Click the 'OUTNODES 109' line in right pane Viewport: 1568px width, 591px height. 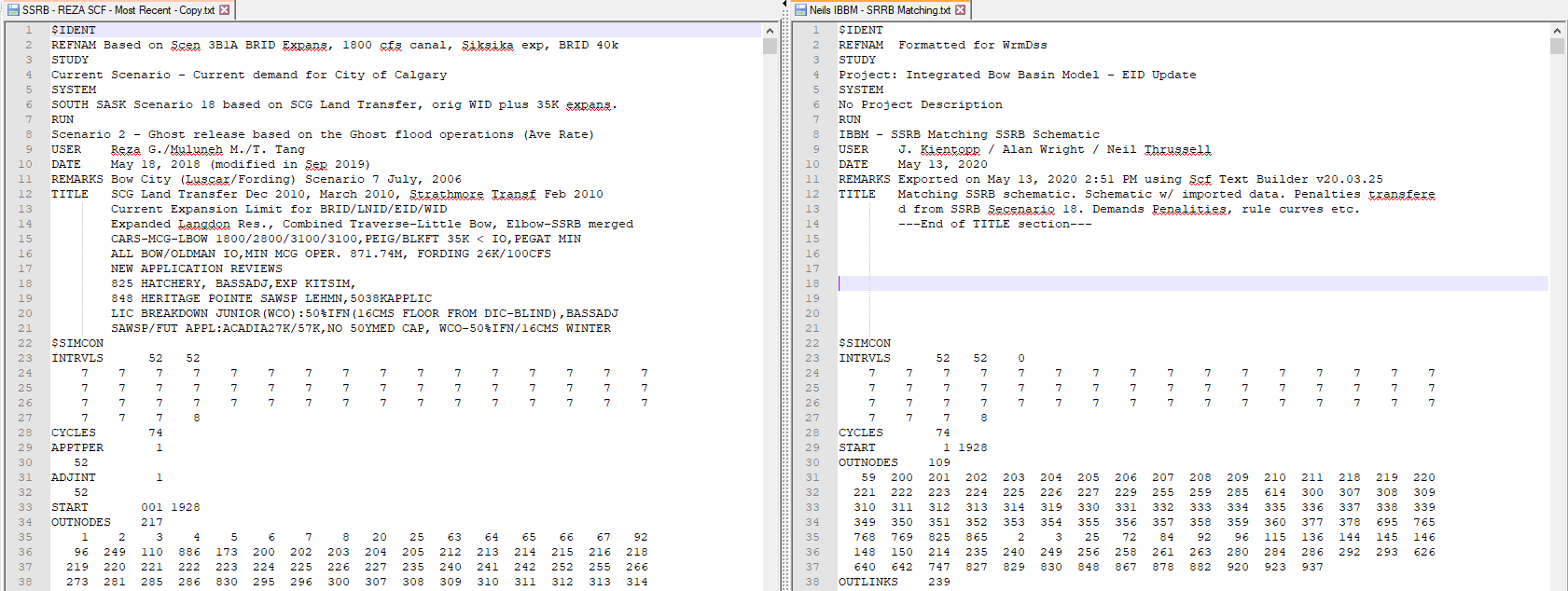[x=895, y=462]
